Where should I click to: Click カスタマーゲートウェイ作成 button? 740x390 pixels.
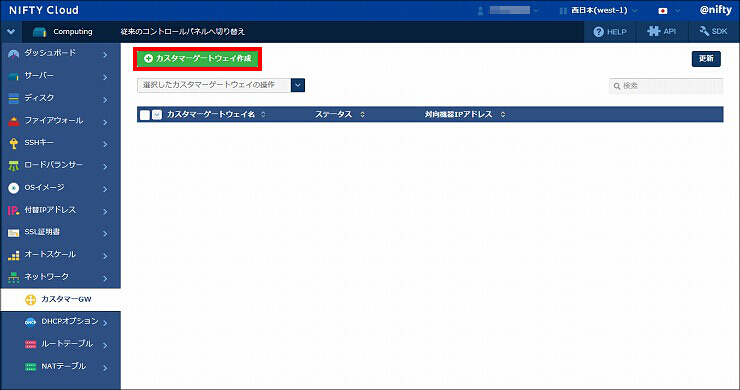[x=198, y=59]
